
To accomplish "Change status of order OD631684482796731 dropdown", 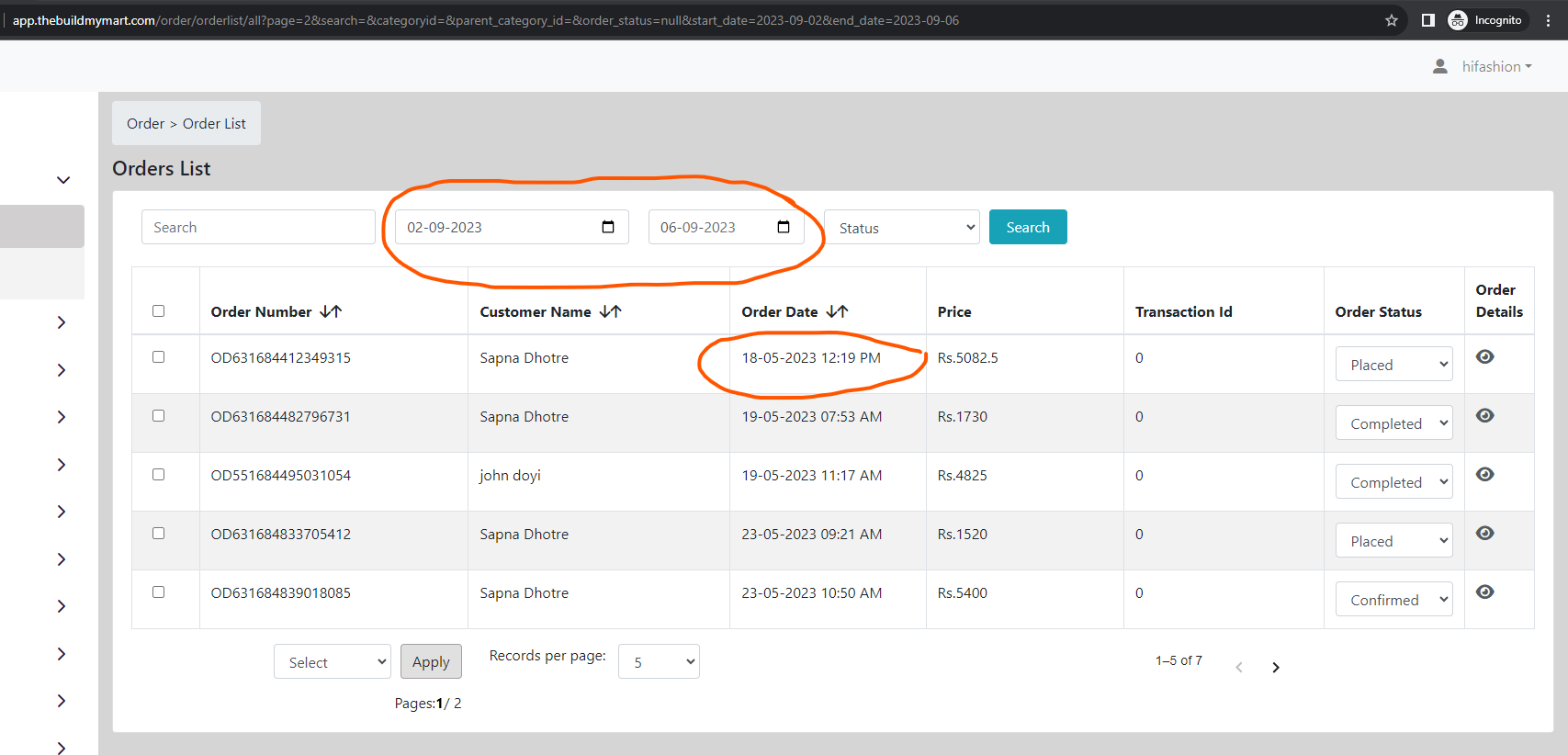I will click(1394, 423).
